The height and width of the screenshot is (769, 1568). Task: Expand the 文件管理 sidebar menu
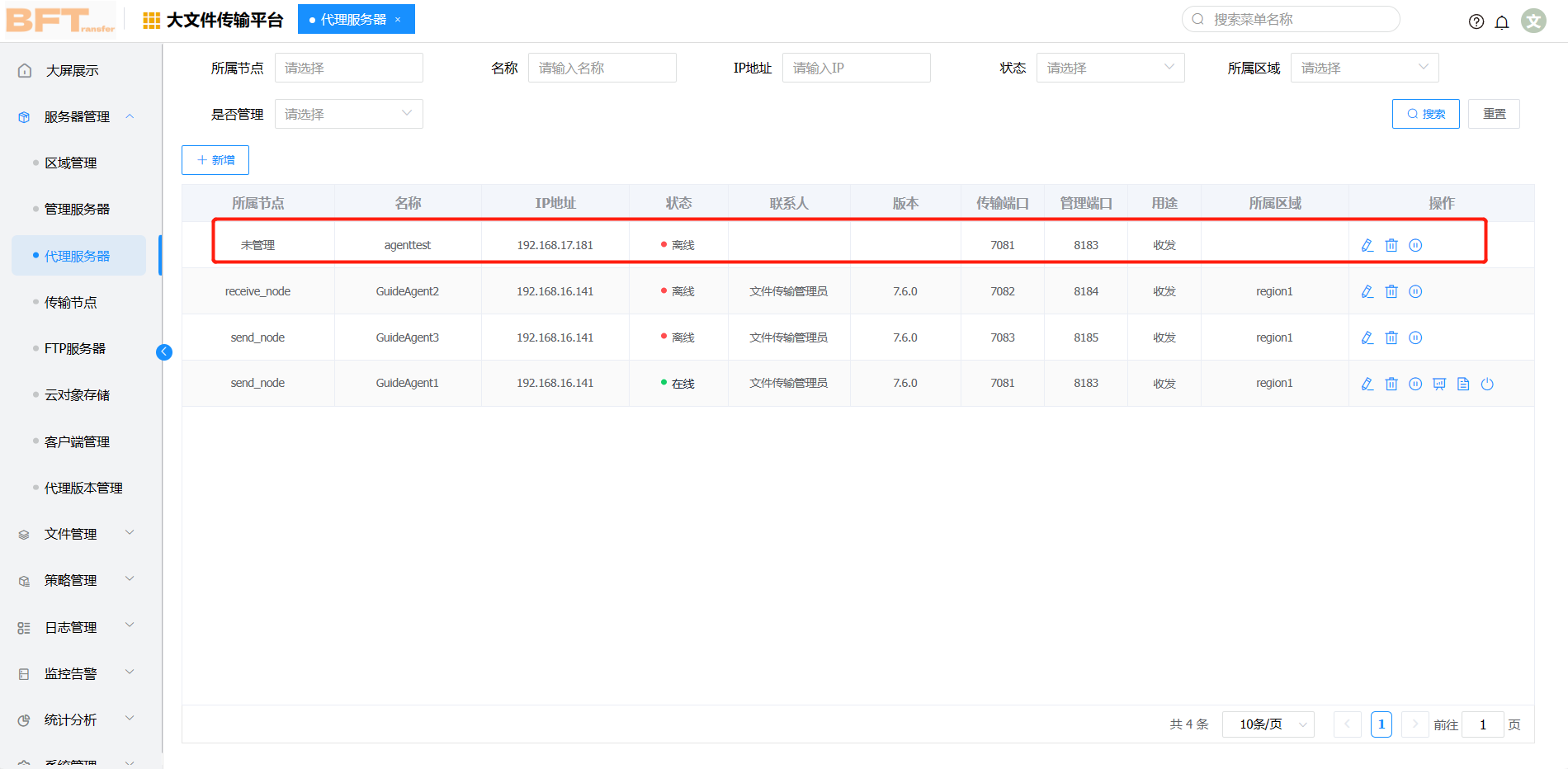(76, 534)
